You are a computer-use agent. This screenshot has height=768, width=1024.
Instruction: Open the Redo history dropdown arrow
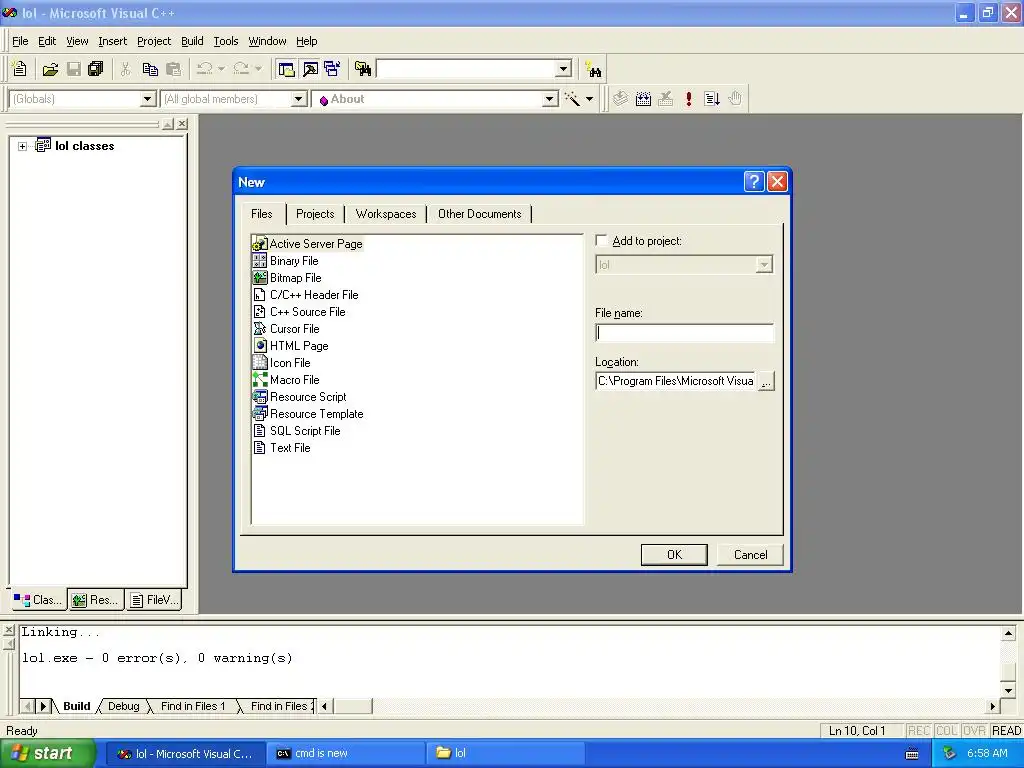point(258,69)
